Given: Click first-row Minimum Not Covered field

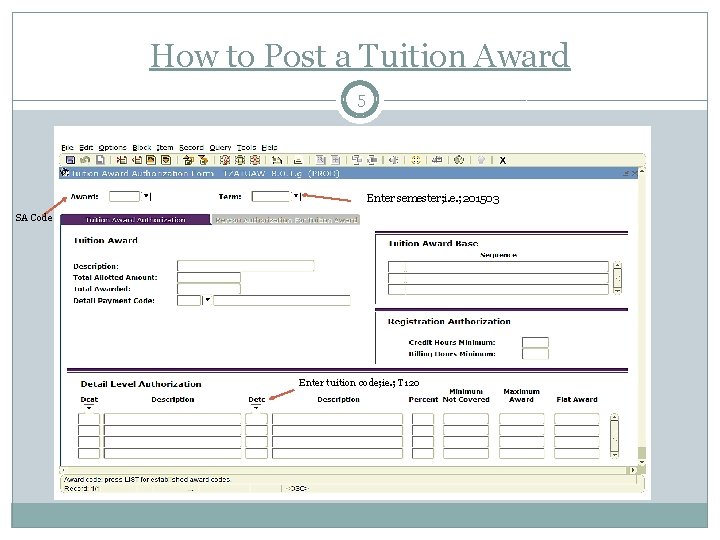Looking at the screenshot, I should tap(466, 419).
